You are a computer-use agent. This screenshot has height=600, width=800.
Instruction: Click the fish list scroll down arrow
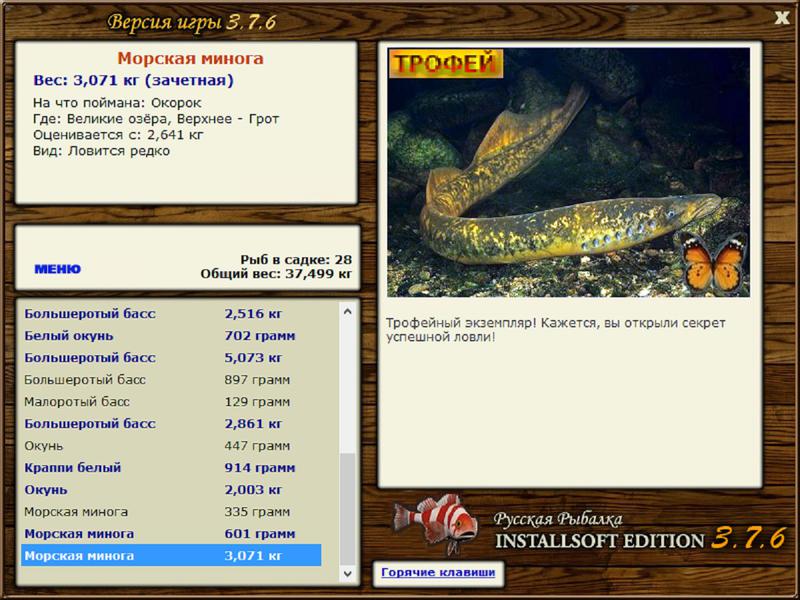click(347, 574)
